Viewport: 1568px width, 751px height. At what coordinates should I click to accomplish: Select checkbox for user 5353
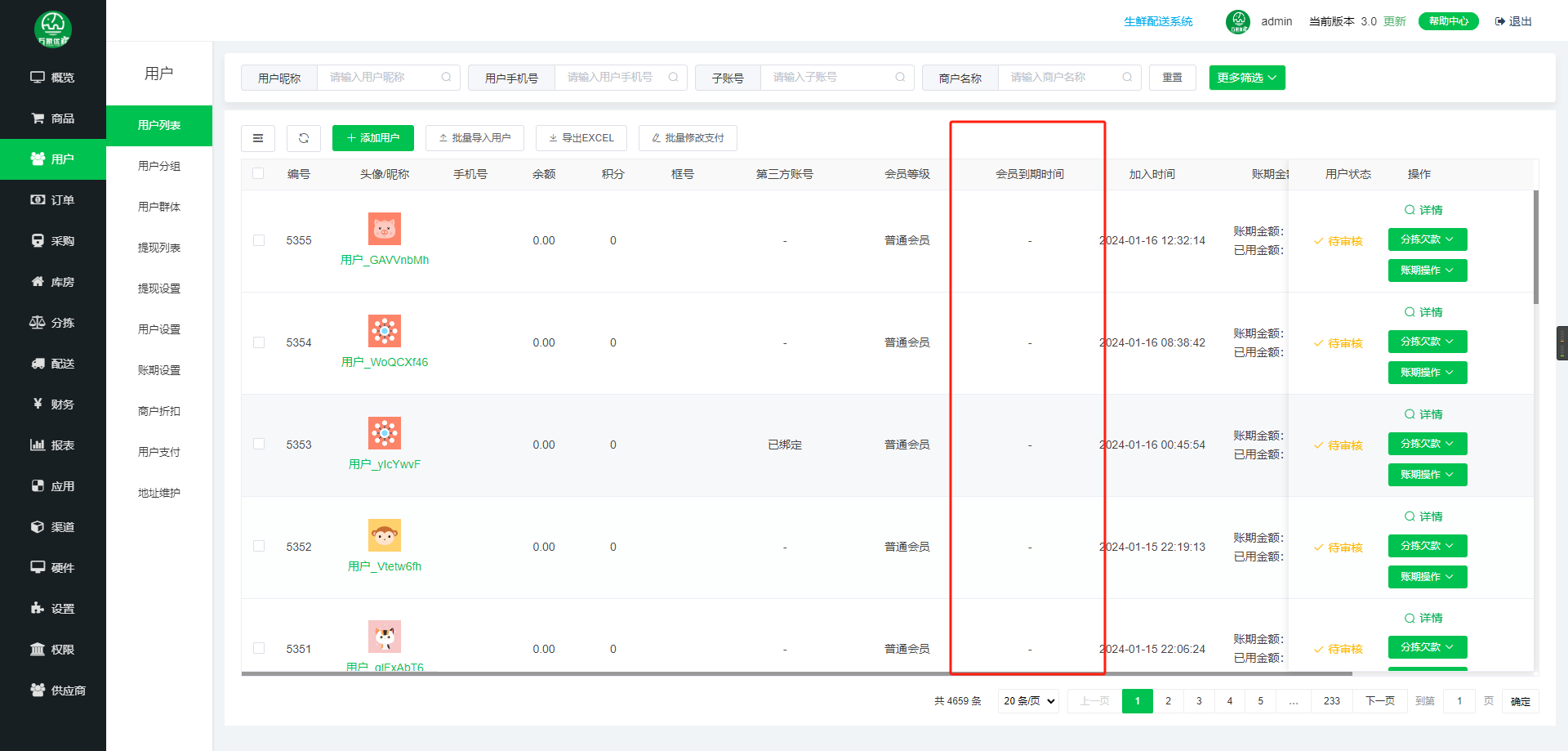[259, 445]
